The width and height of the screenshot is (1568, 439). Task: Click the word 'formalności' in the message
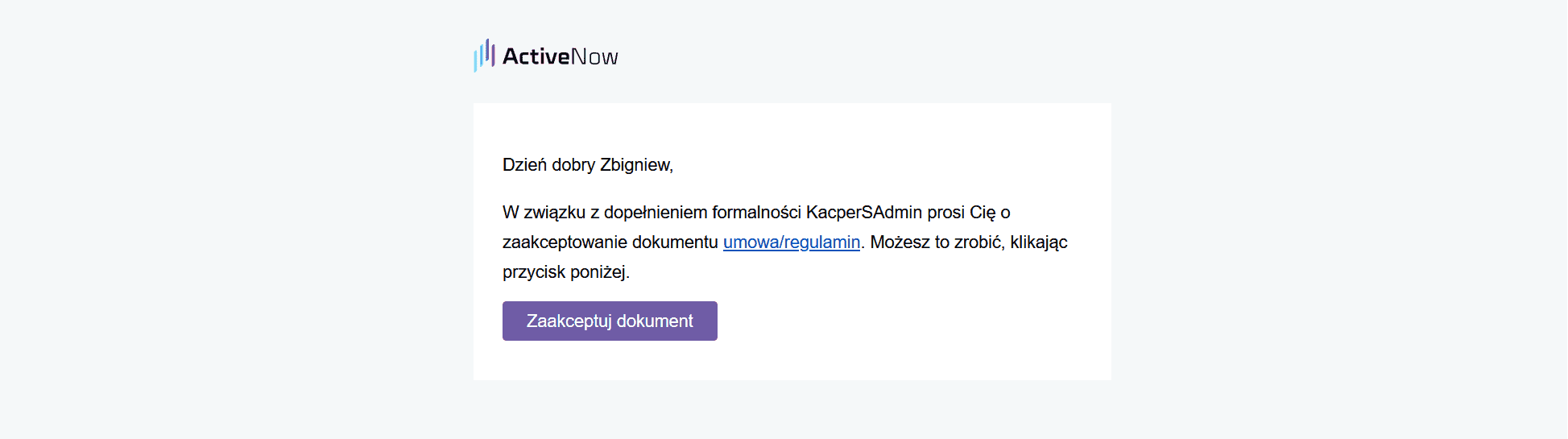pyautogui.click(x=756, y=212)
